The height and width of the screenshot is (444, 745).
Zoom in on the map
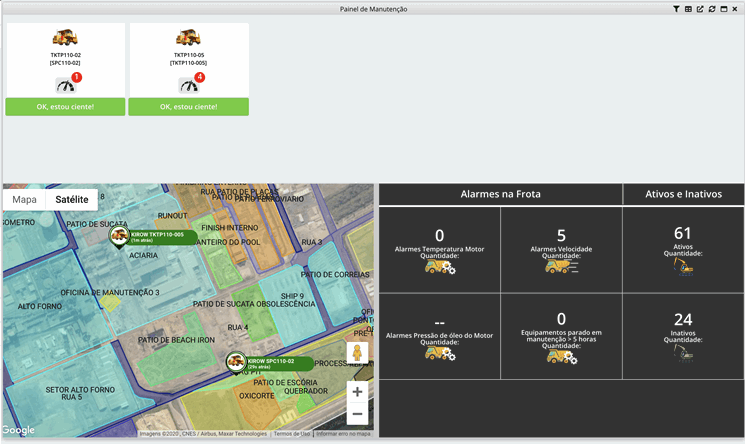click(x=357, y=392)
